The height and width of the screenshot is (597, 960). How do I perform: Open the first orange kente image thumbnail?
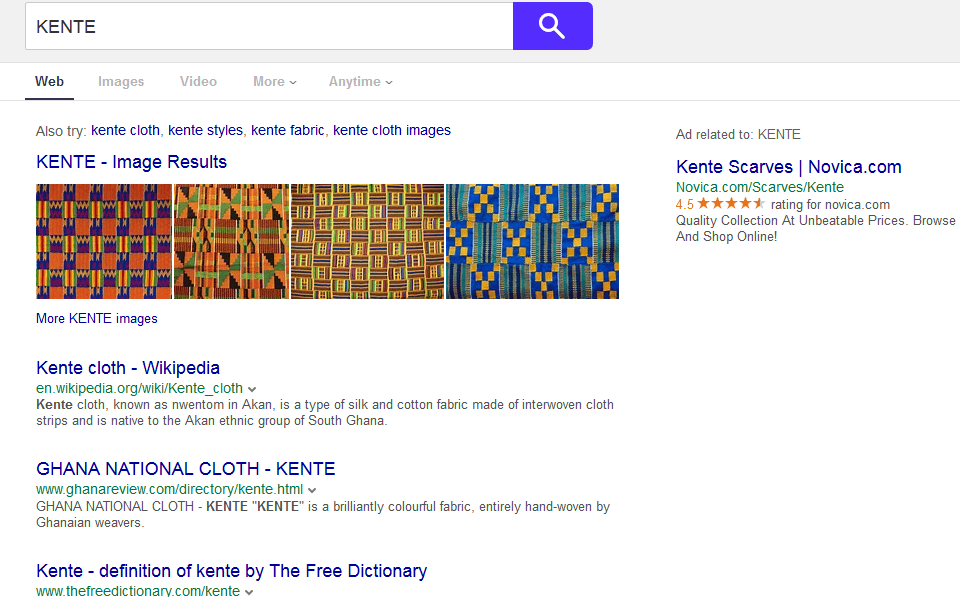pos(104,241)
